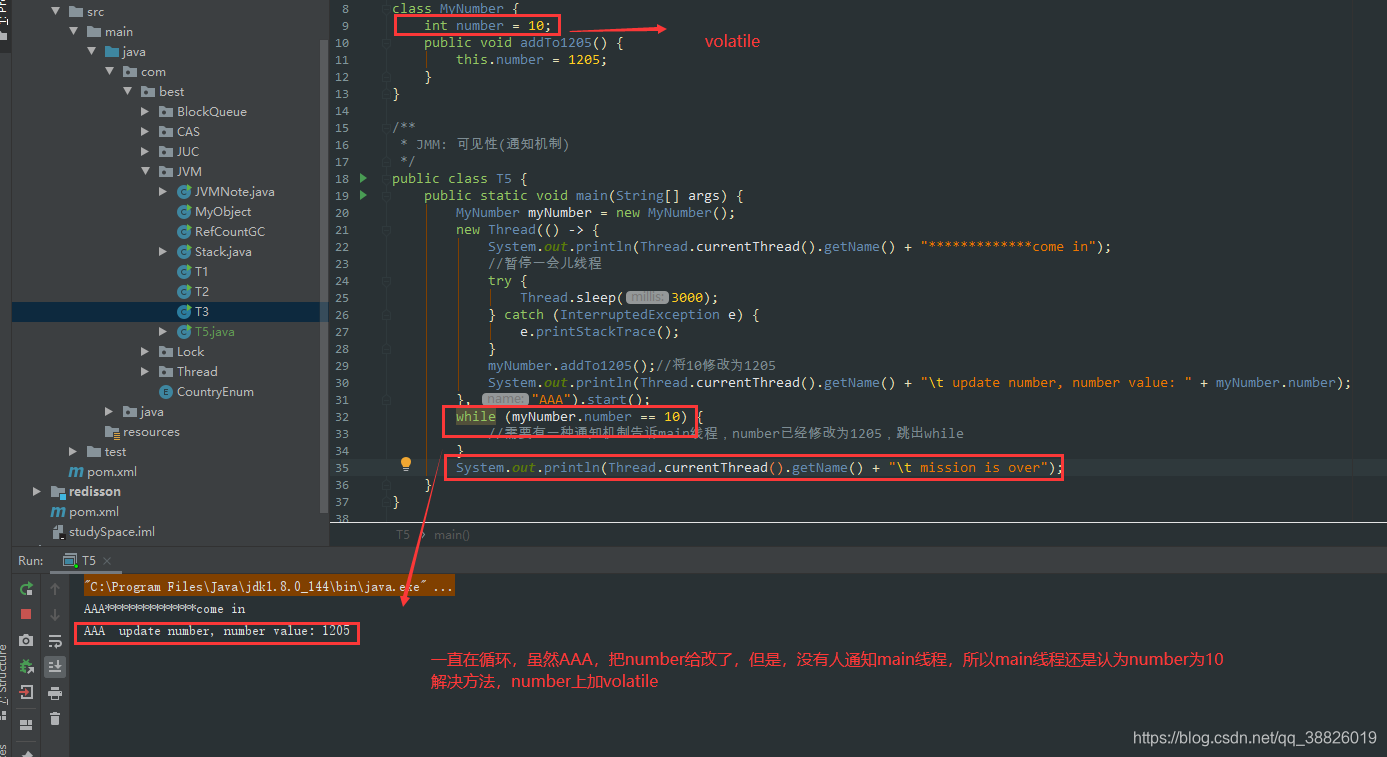1387x757 pixels.
Task: Toggle soft-wrap in the console
Action: click(x=55, y=642)
